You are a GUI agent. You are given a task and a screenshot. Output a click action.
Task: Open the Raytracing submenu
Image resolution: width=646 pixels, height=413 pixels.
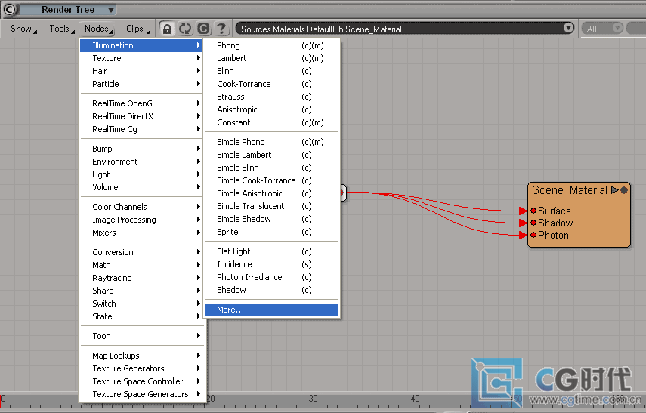click(x=143, y=278)
